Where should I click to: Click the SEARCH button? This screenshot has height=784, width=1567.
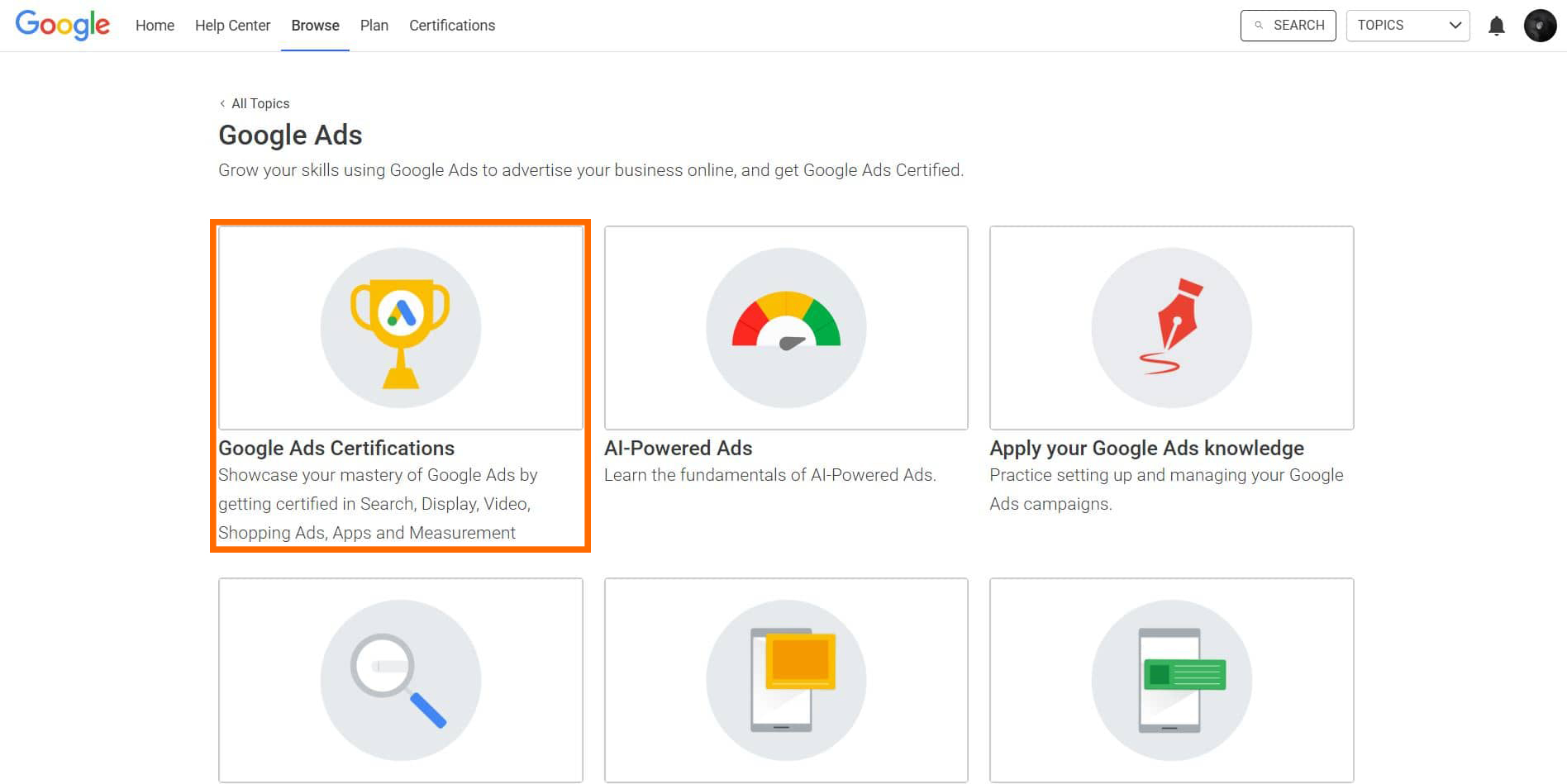coord(1288,26)
